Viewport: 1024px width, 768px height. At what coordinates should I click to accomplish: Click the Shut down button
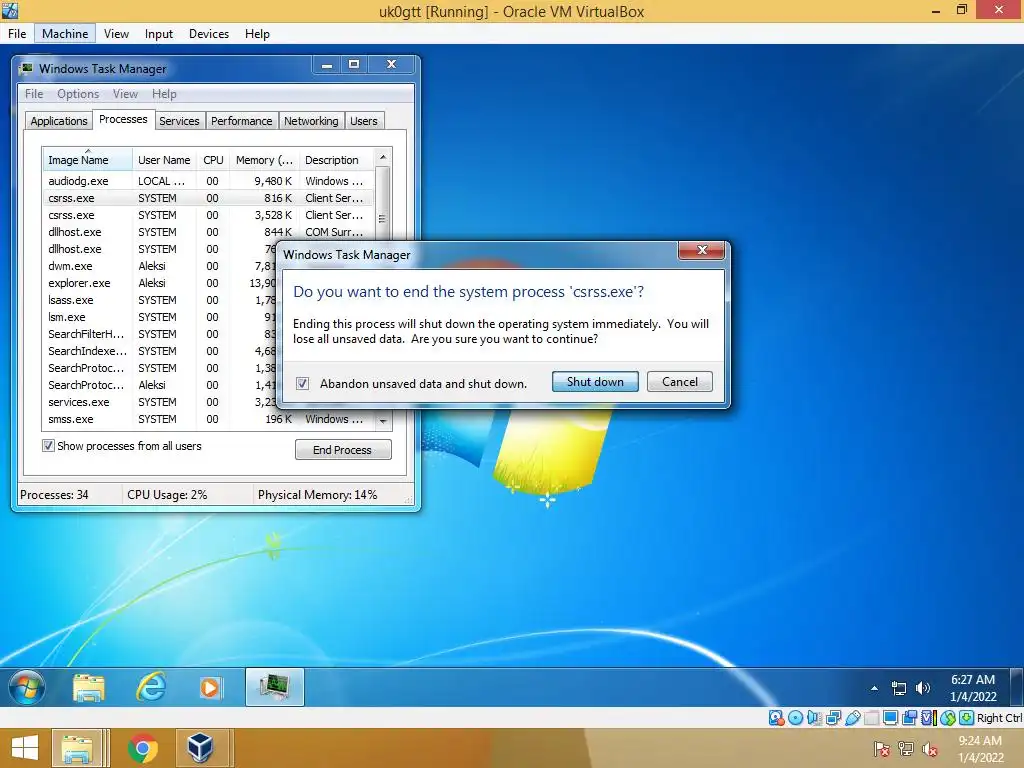coord(595,381)
